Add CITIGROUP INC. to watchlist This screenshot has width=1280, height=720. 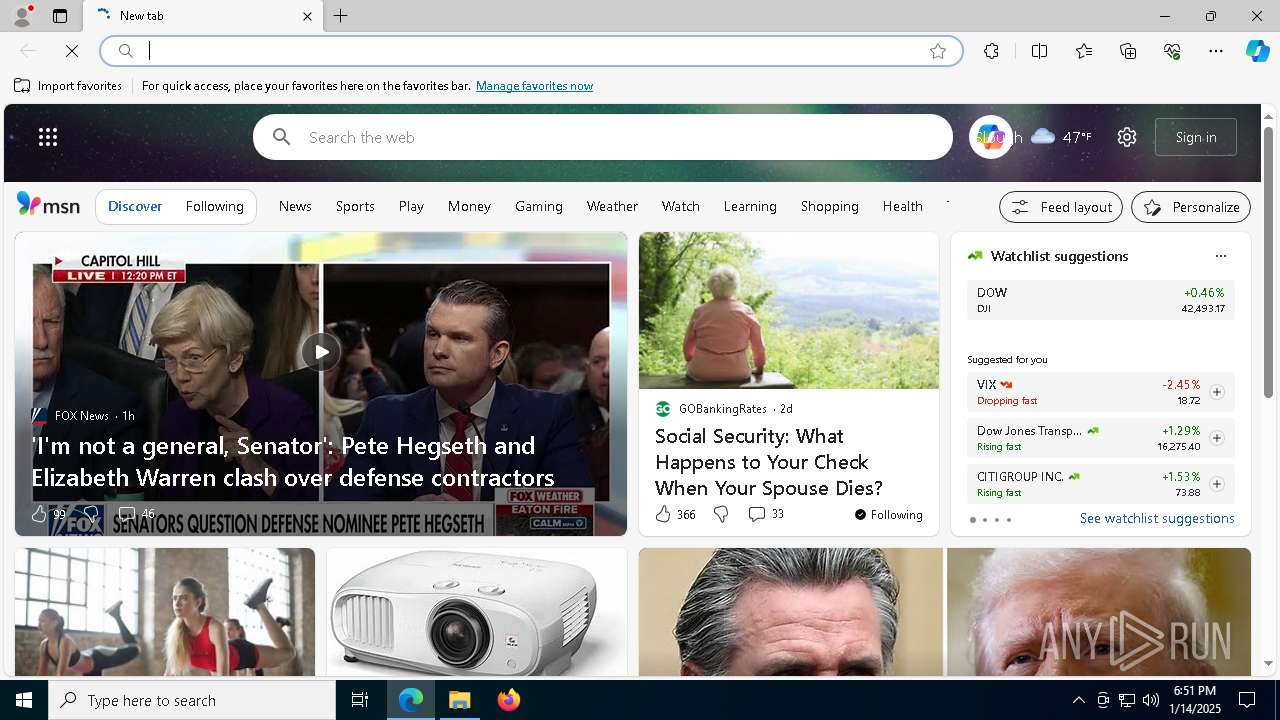[x=1216, y=484]
